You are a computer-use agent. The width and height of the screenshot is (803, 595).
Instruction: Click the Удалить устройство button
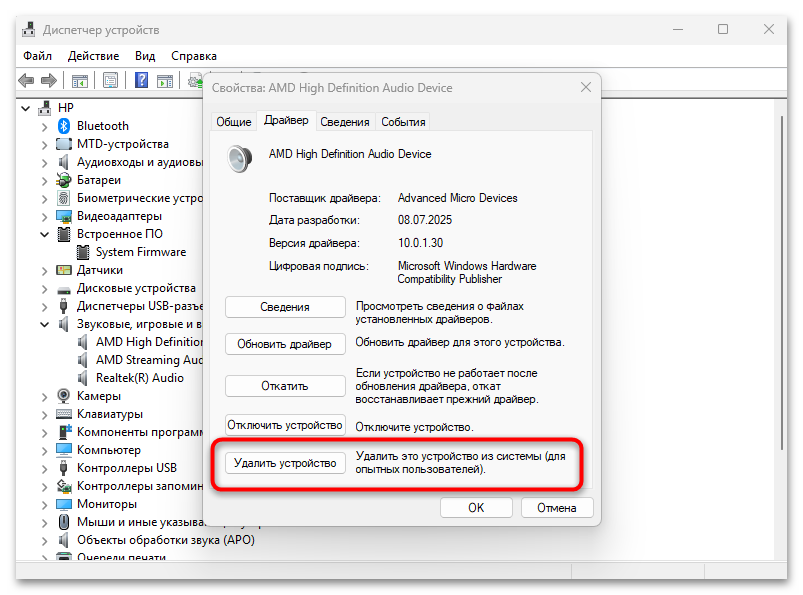point(285,463)
